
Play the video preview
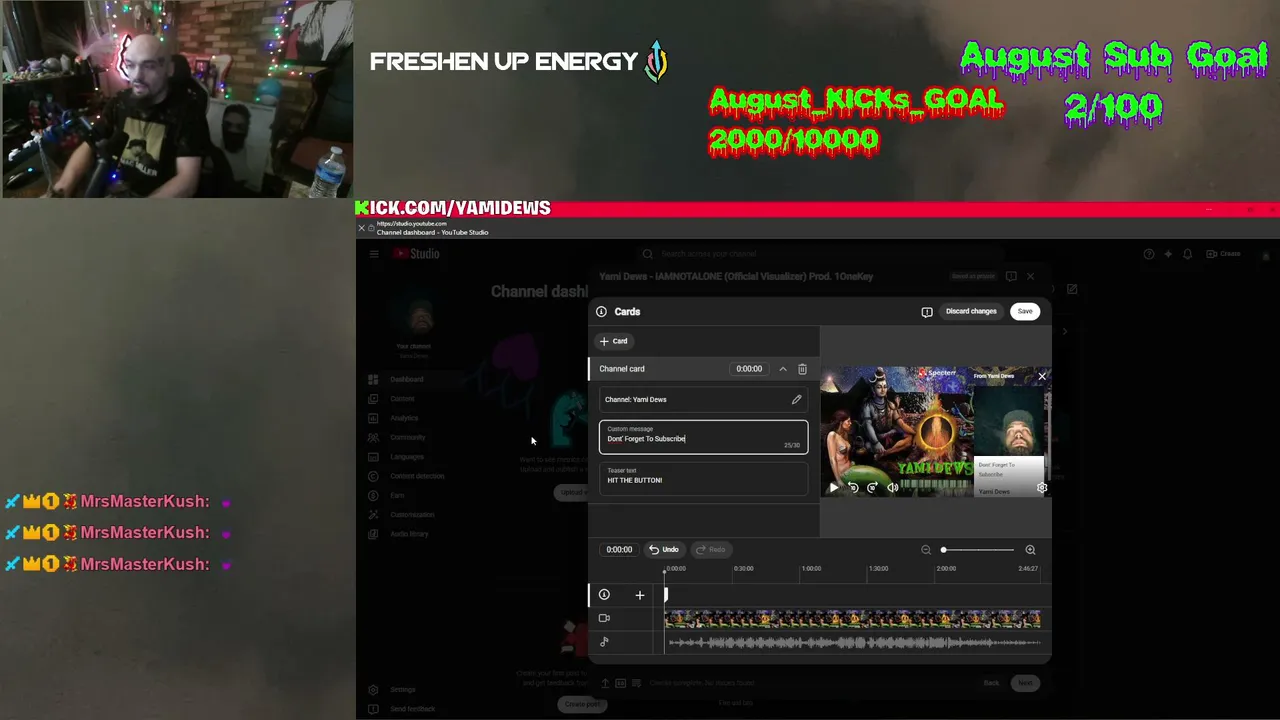point(833,488)
